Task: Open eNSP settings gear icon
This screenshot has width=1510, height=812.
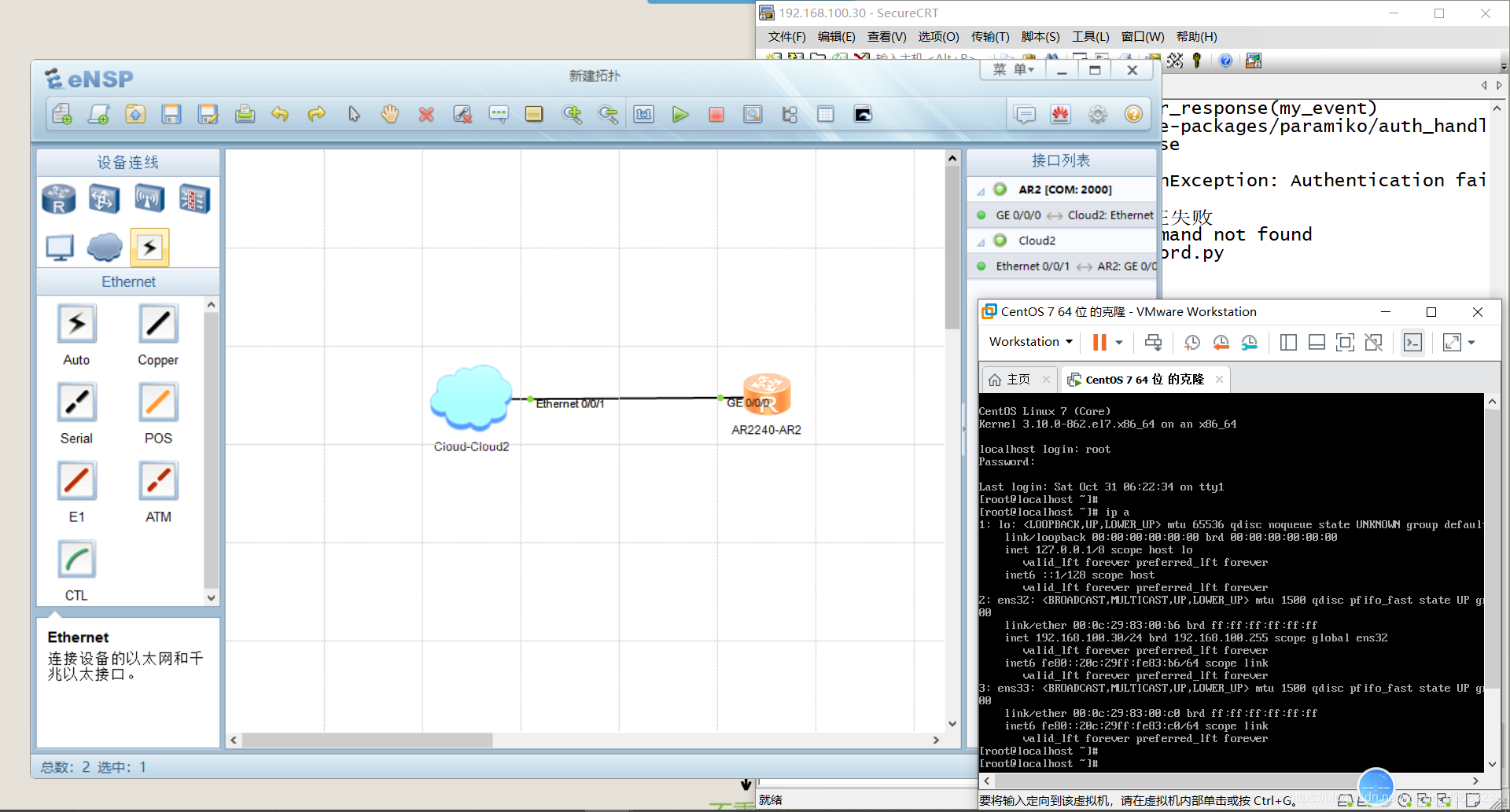Action: click(1098, 115)
